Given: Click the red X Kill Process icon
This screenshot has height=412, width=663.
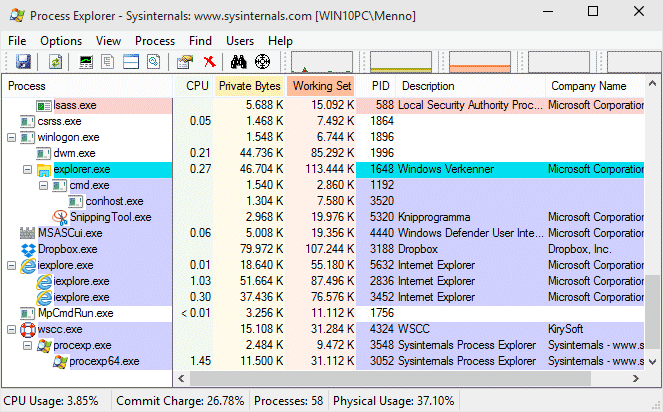Looking at the screenshot, I should [209, 62].
